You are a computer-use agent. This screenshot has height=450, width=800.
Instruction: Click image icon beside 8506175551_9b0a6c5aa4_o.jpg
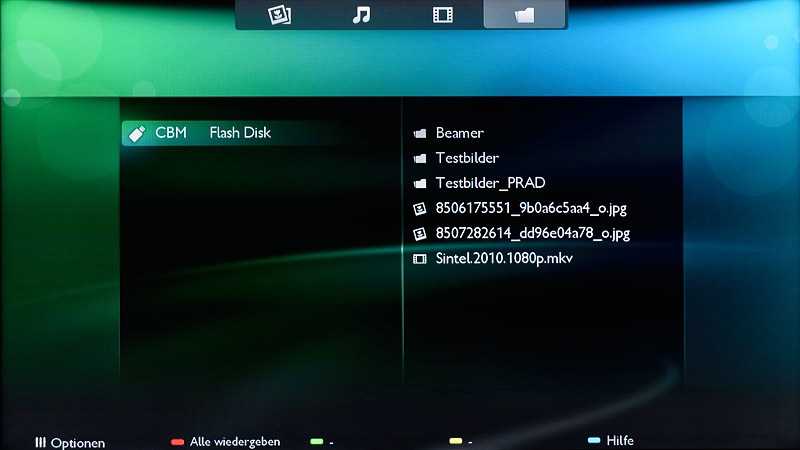click(x=419, y=209)
